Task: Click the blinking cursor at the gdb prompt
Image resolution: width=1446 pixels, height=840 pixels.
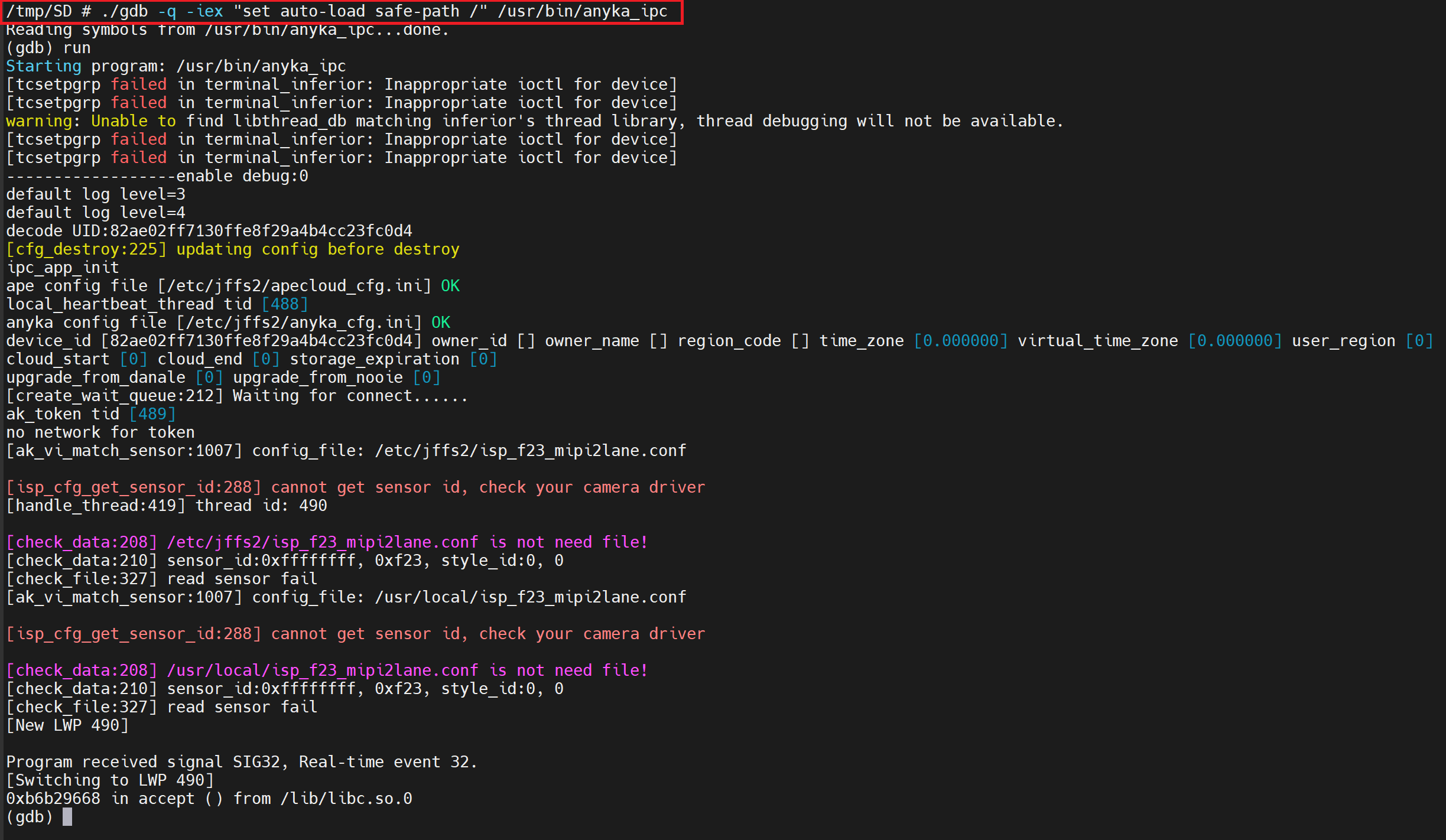Action: 67,817
